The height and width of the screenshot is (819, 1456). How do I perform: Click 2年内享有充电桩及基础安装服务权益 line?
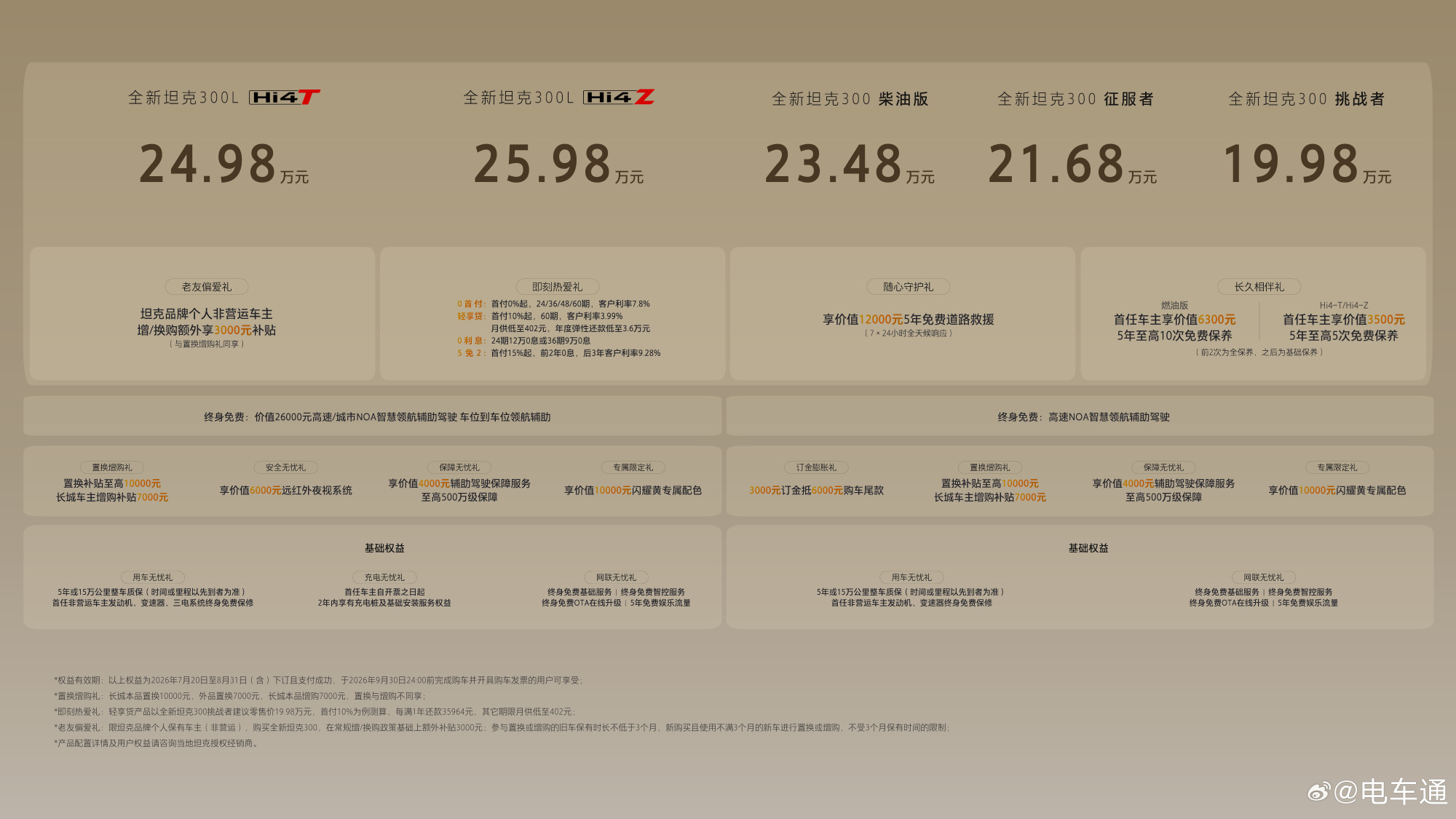click(x=384, y=603)
